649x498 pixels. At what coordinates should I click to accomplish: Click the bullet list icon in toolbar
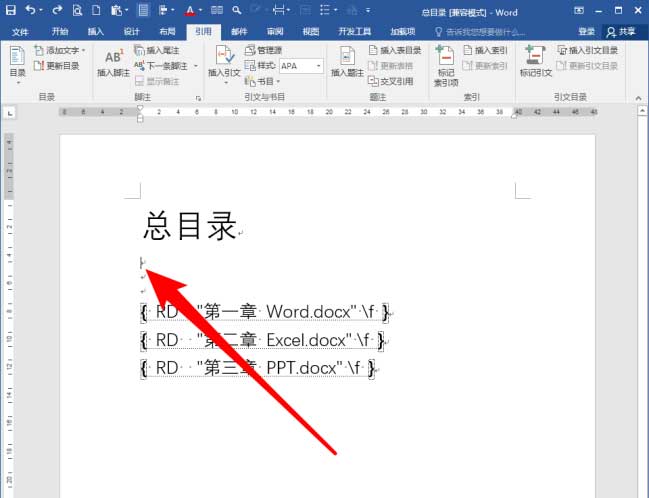pos(325,10)
